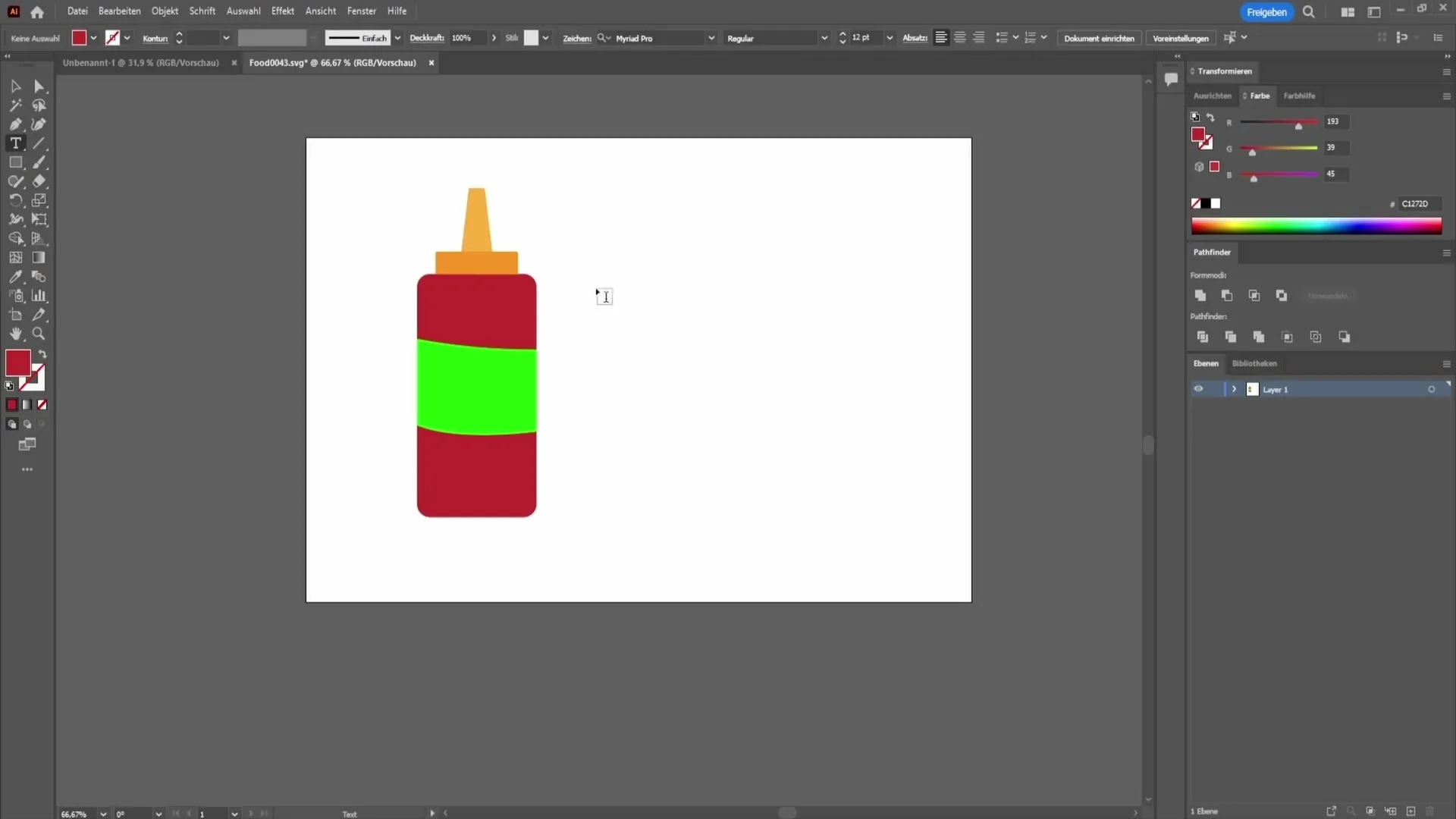Open stroke style Einfach dropdown
1456x819 pixels.
tap(397, 38)
